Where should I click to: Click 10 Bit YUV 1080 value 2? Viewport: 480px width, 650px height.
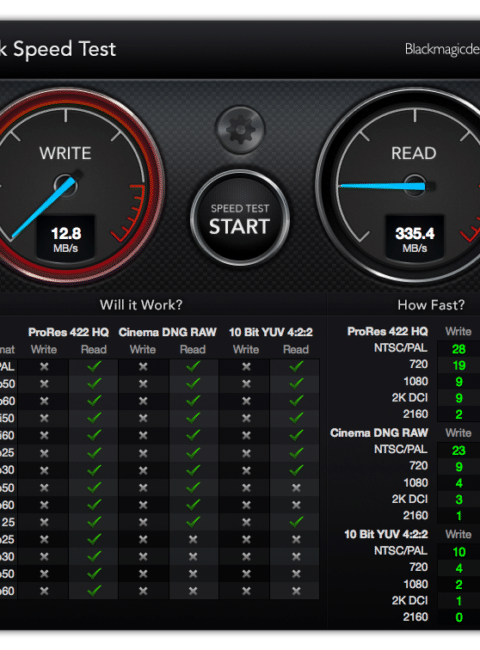click(459, 585)
